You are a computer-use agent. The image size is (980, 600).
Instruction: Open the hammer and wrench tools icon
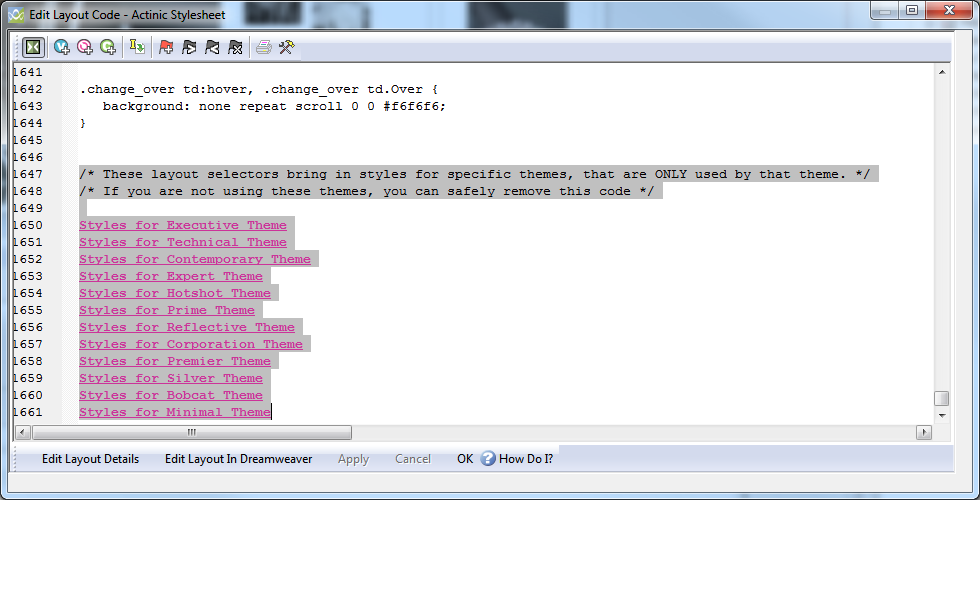point(286,47)
